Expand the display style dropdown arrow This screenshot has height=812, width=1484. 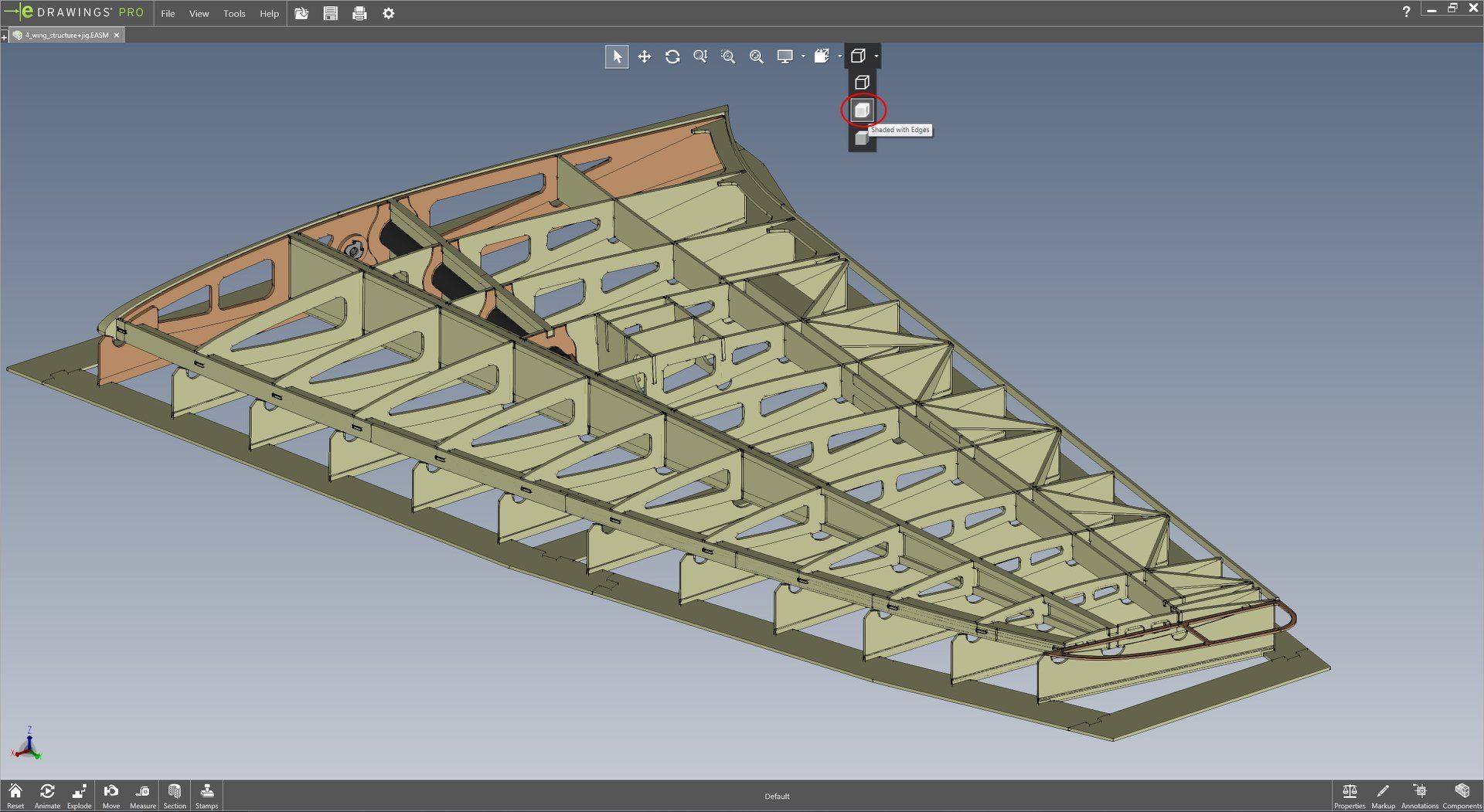(x=876, y=56)
